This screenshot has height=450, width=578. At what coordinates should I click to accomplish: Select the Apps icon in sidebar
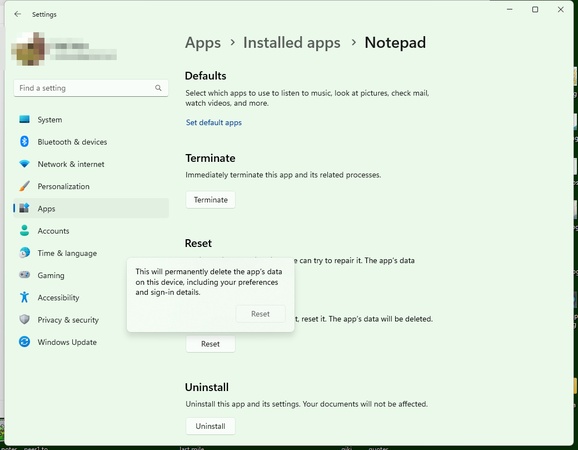(24, 208)
